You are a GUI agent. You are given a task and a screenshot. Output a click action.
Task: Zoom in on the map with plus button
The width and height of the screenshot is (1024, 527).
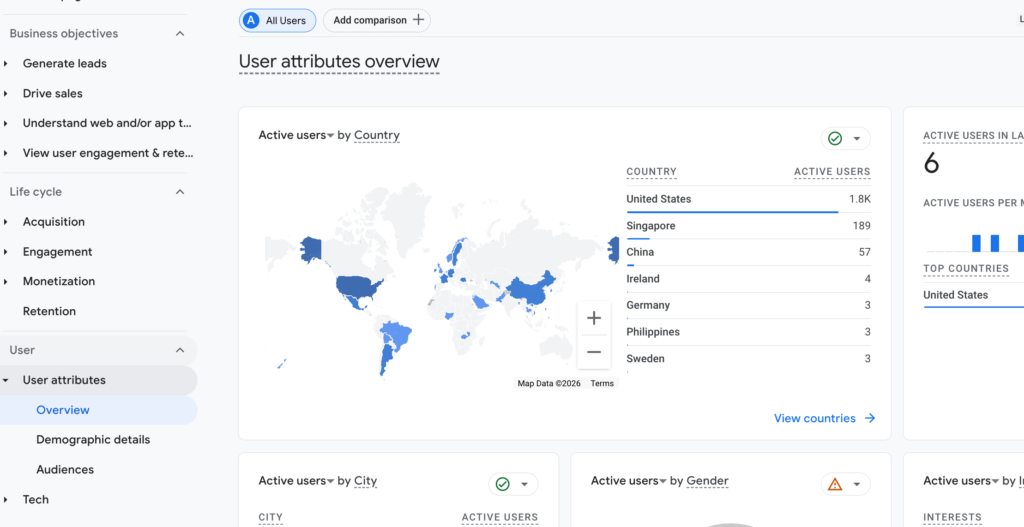point(594,318)
